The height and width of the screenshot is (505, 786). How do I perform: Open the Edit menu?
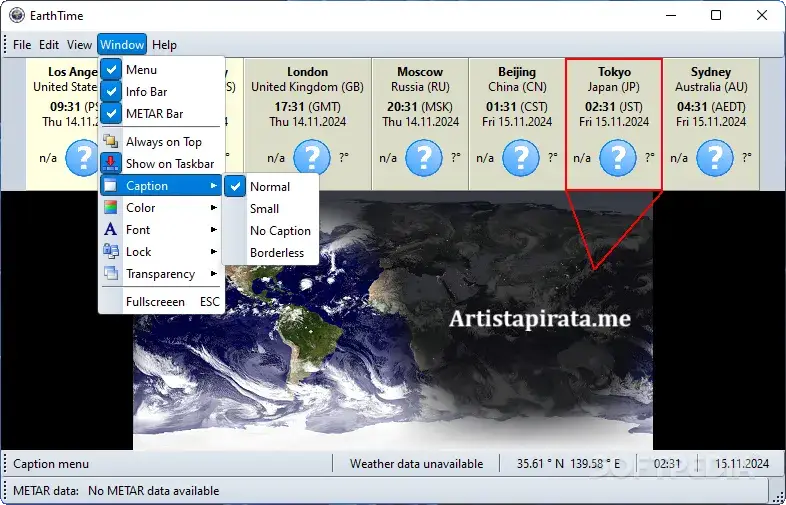pyautogui.click(x=49, y=45)
